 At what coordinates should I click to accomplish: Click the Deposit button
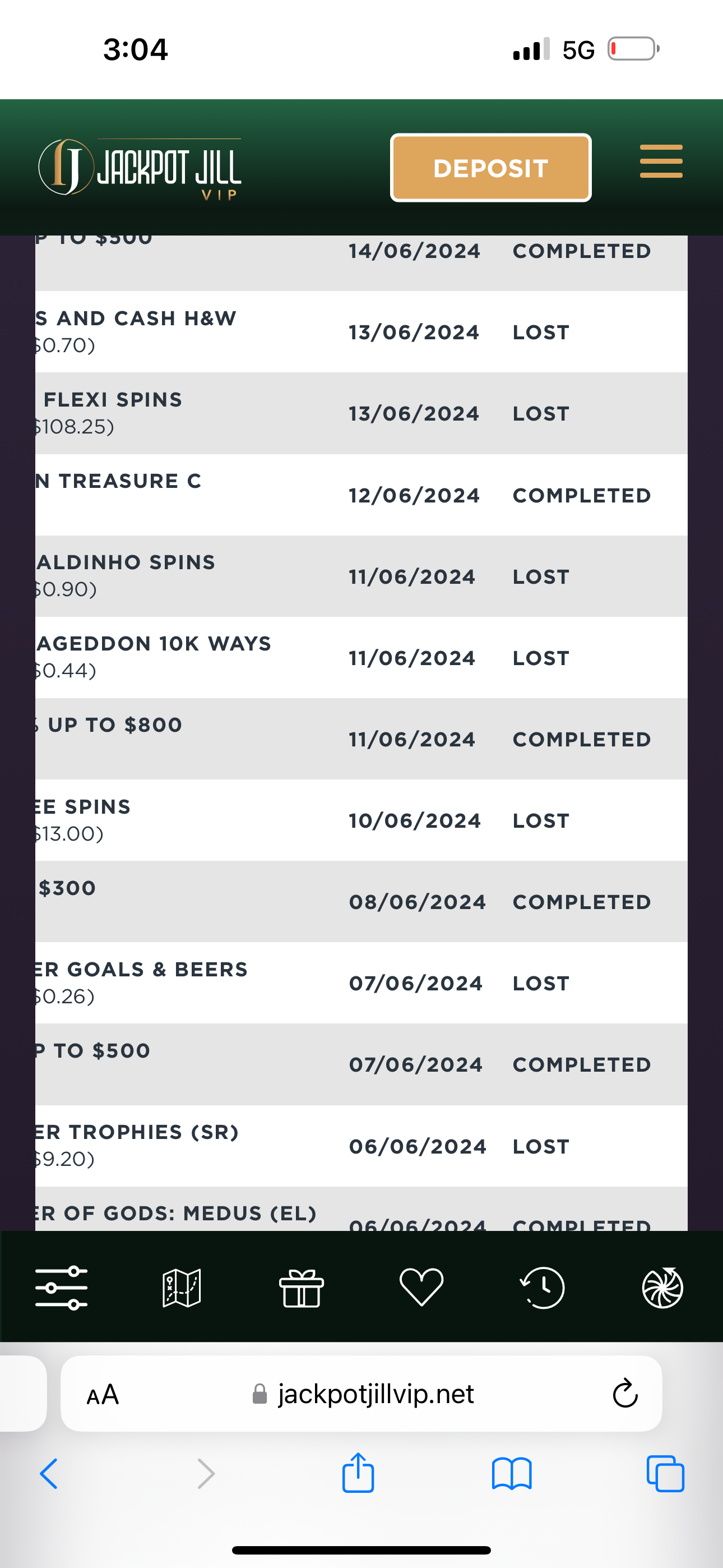click(x=490, y=168)
